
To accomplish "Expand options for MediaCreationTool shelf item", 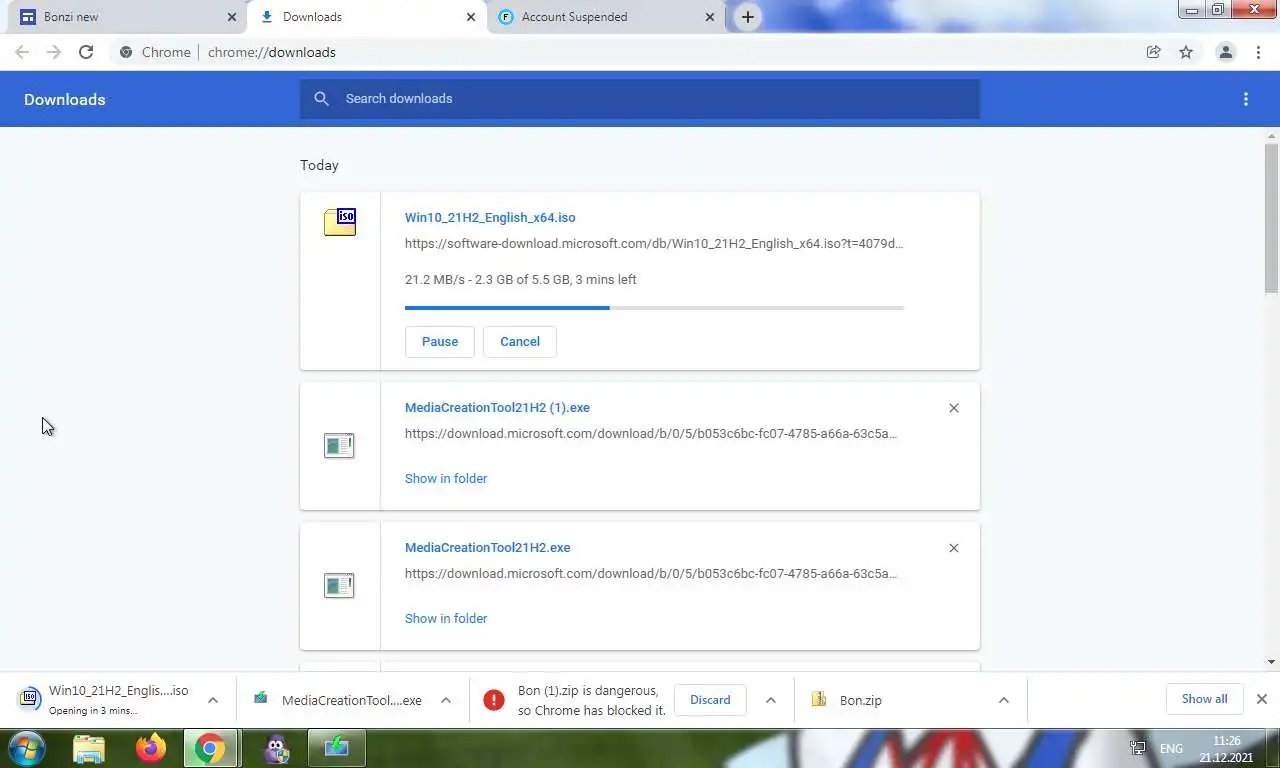I will tap(446, 700).
